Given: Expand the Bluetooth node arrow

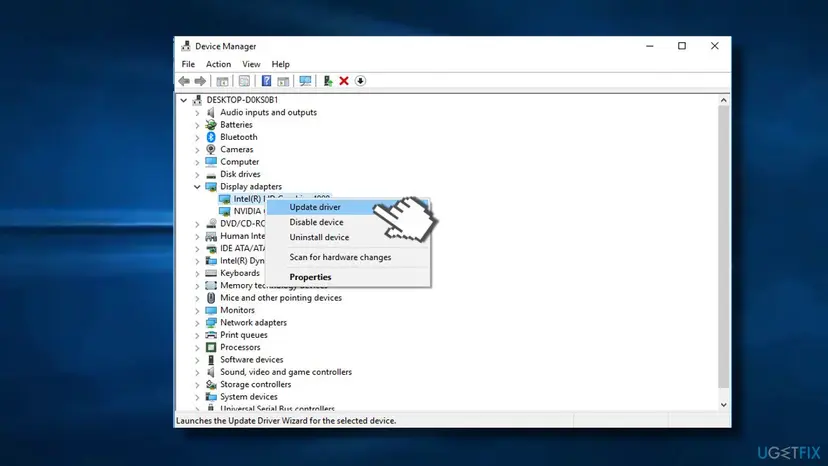Looking at the screenshot, I should point(197,137).
